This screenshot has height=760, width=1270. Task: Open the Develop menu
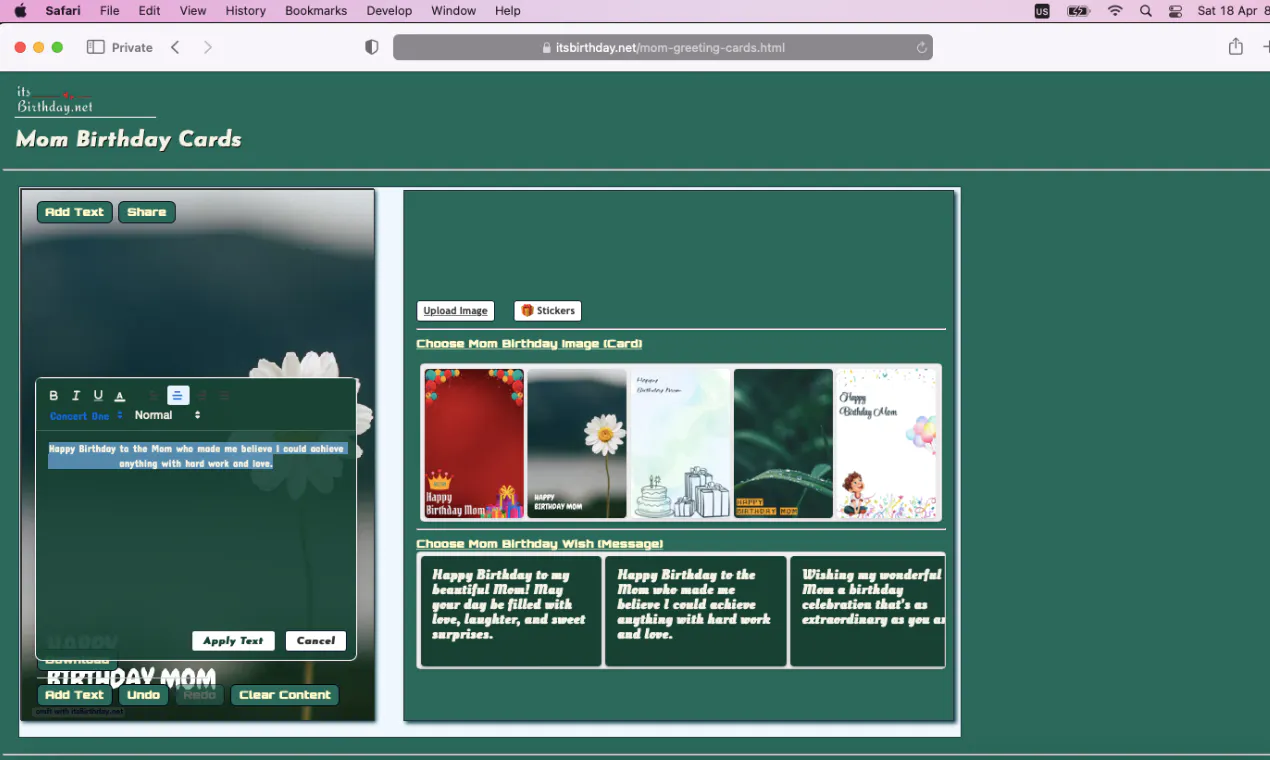click(389, 10)
